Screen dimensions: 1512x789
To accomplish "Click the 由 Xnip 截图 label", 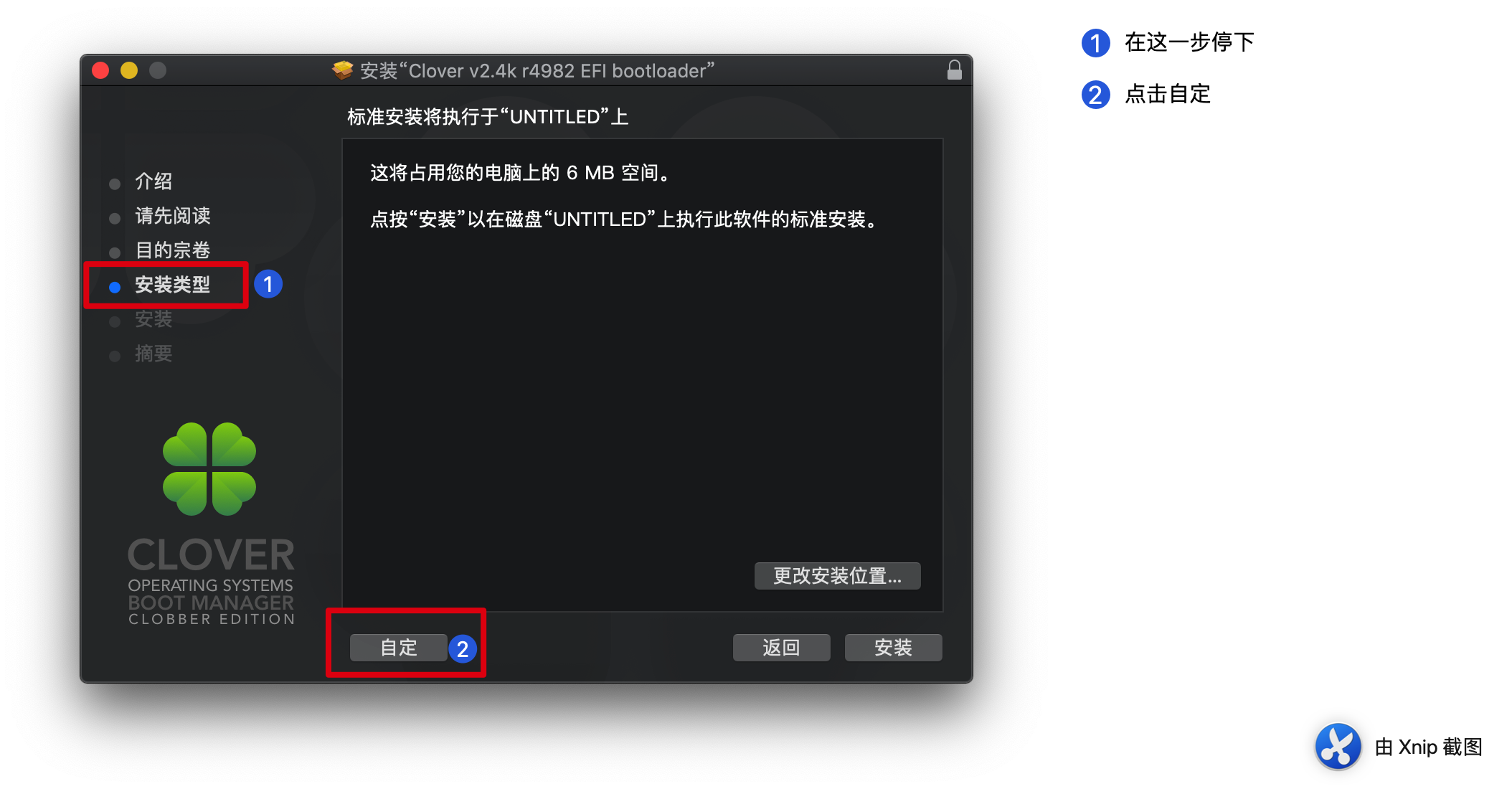I will pyautogui.click(x=1428, y=747).
